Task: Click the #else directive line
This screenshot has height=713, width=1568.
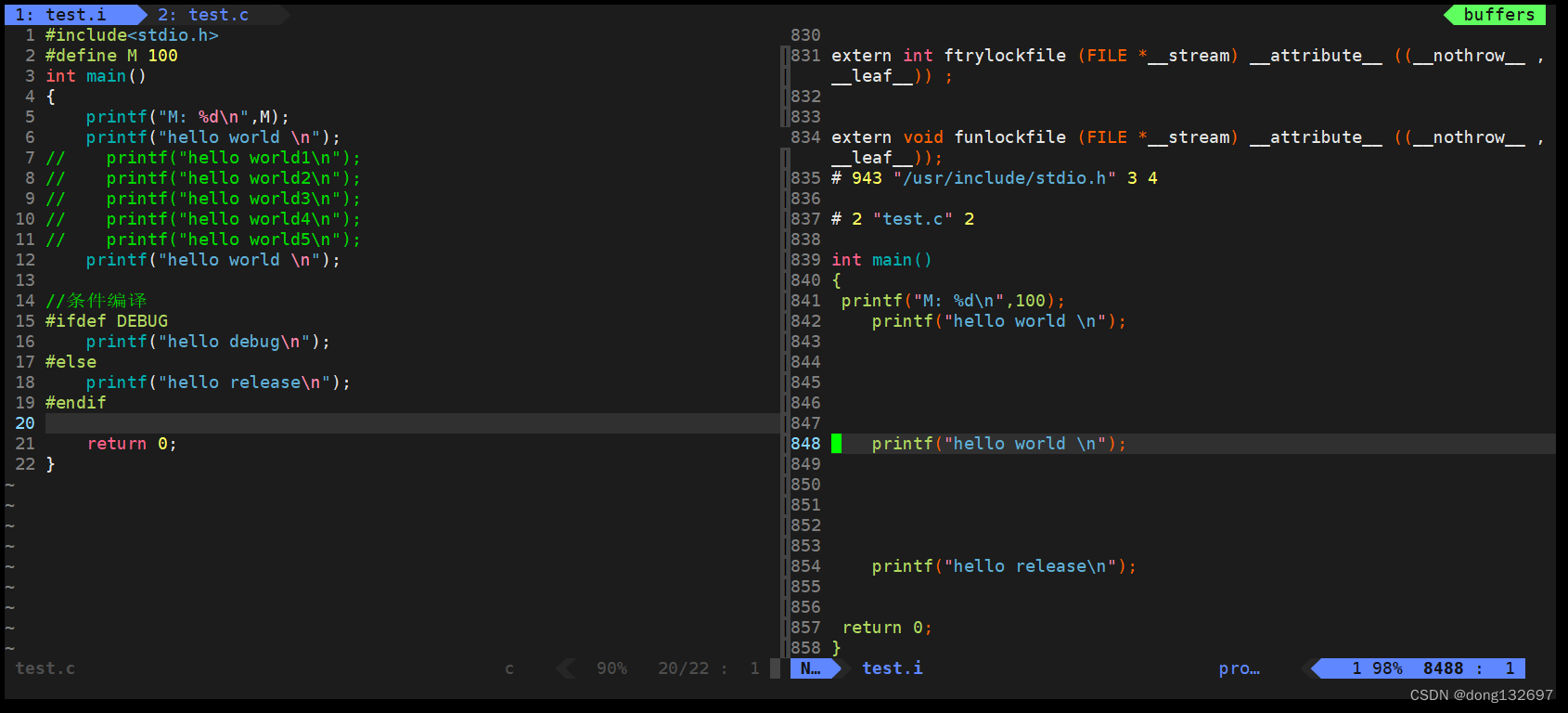Action: click(71, 362)
